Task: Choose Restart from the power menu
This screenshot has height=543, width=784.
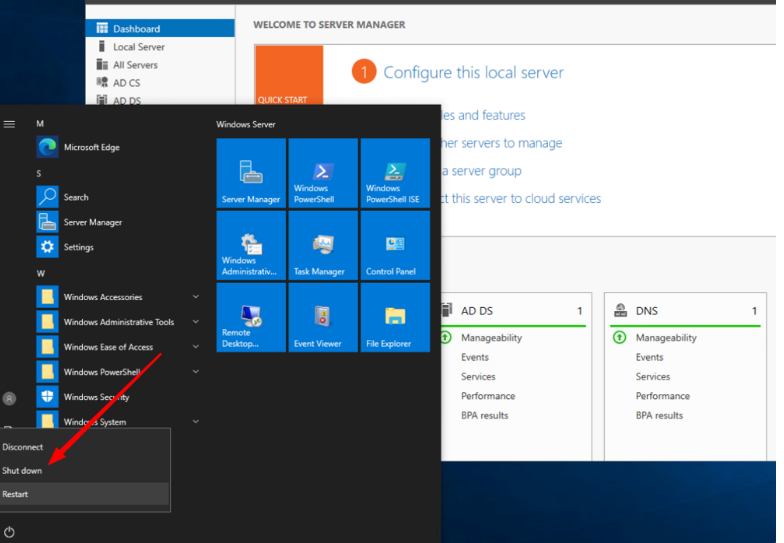Action: (x=16, y=494)
